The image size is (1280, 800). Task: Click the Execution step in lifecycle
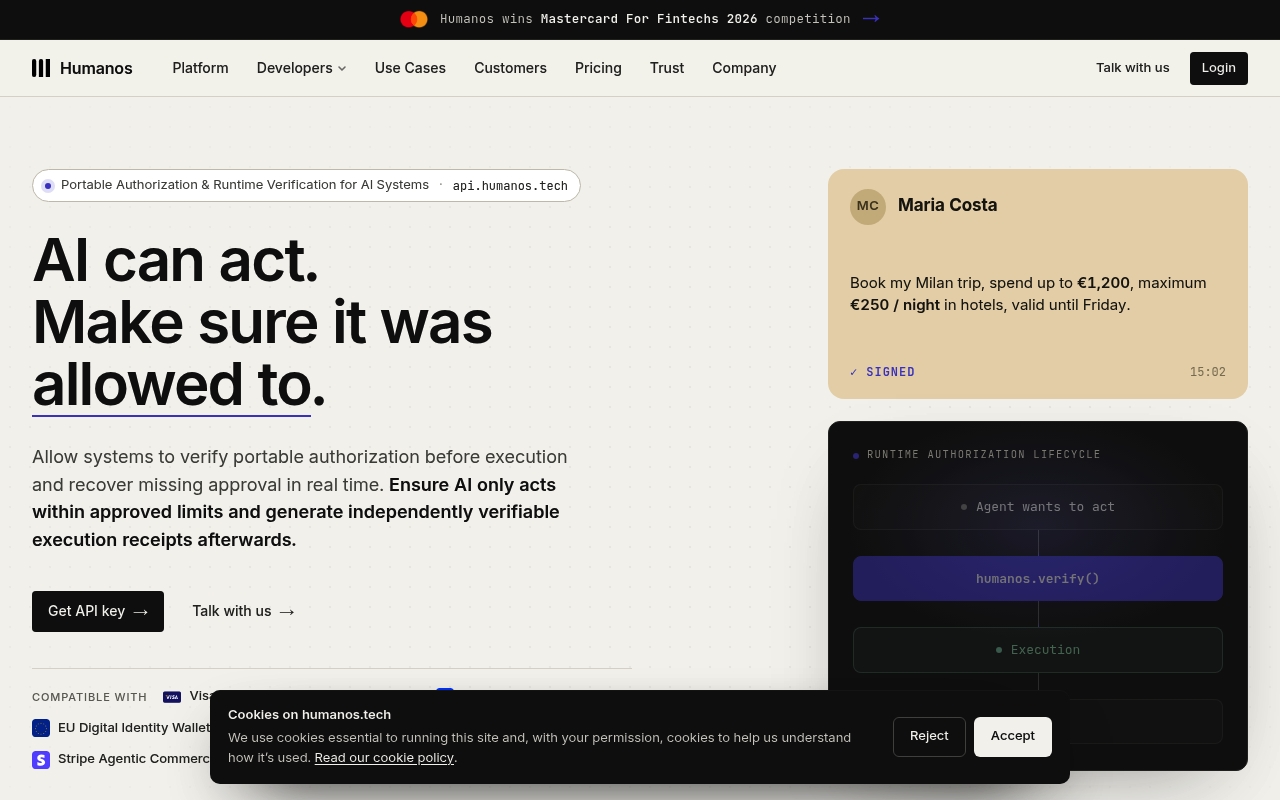point(1038,650)
